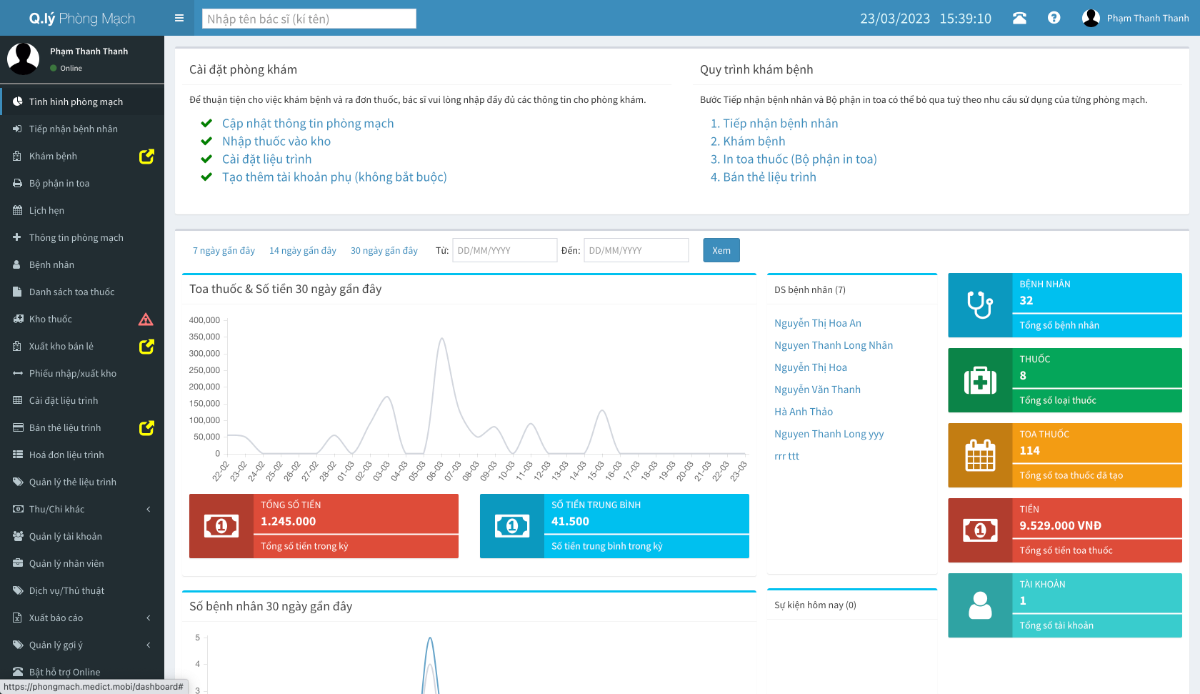
Task: Open Khám bệnh quick-launch yellow icon
Action: point(147,156)
